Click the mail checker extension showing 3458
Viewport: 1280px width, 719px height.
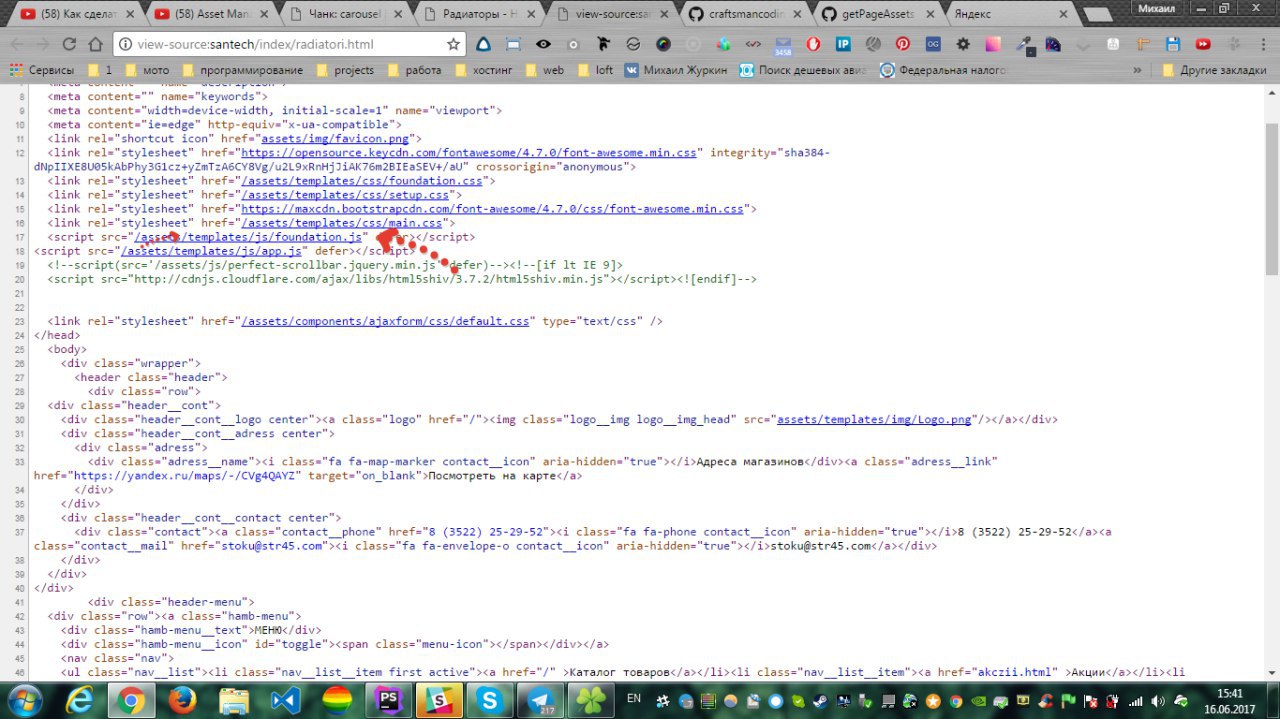pos(783,45)
